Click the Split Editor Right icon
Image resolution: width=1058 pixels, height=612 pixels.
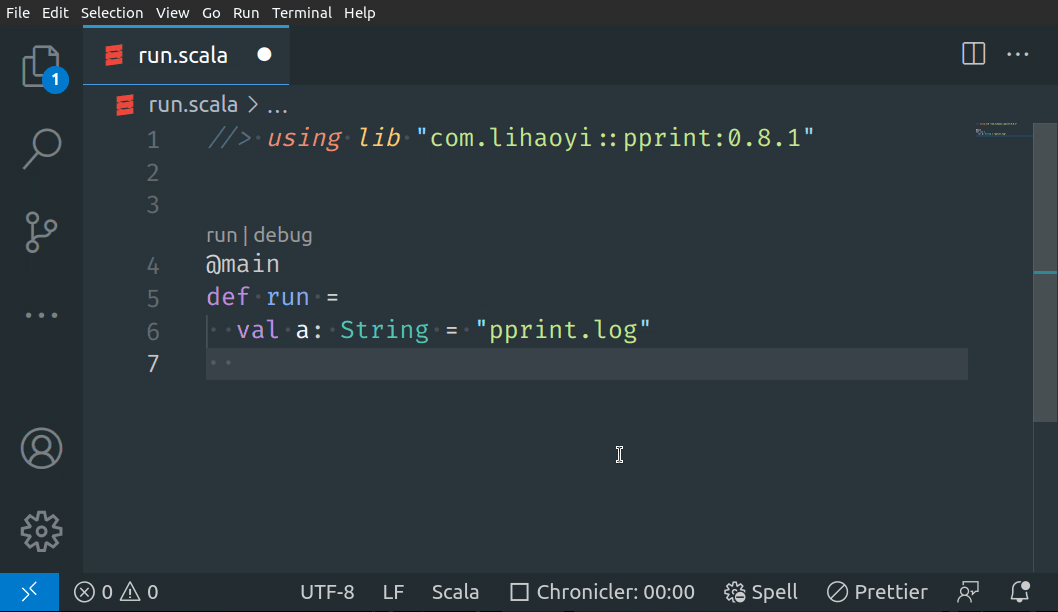tap(973, 54)
